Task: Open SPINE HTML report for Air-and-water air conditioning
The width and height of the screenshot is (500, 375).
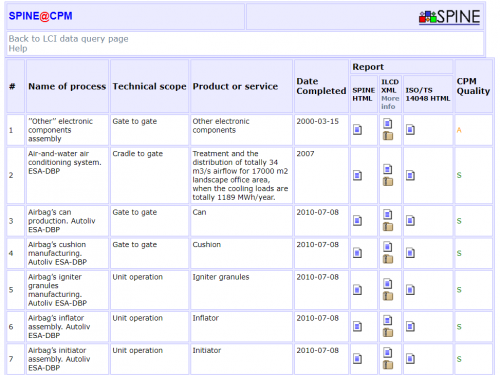Action: pyautogui.click(x=357, y=175)
